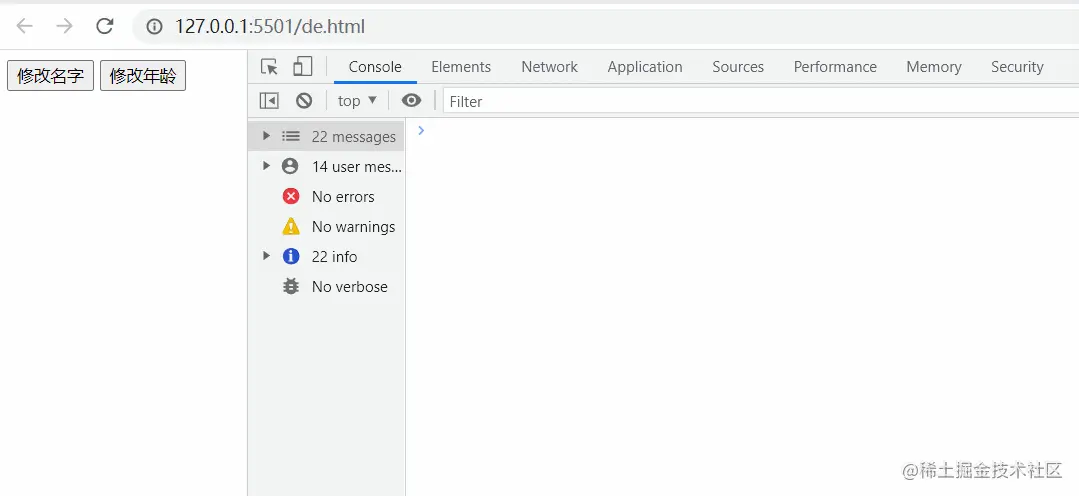Click the 修改年龄 button
Screen dimensions: 1079x496
pos(143,76)
